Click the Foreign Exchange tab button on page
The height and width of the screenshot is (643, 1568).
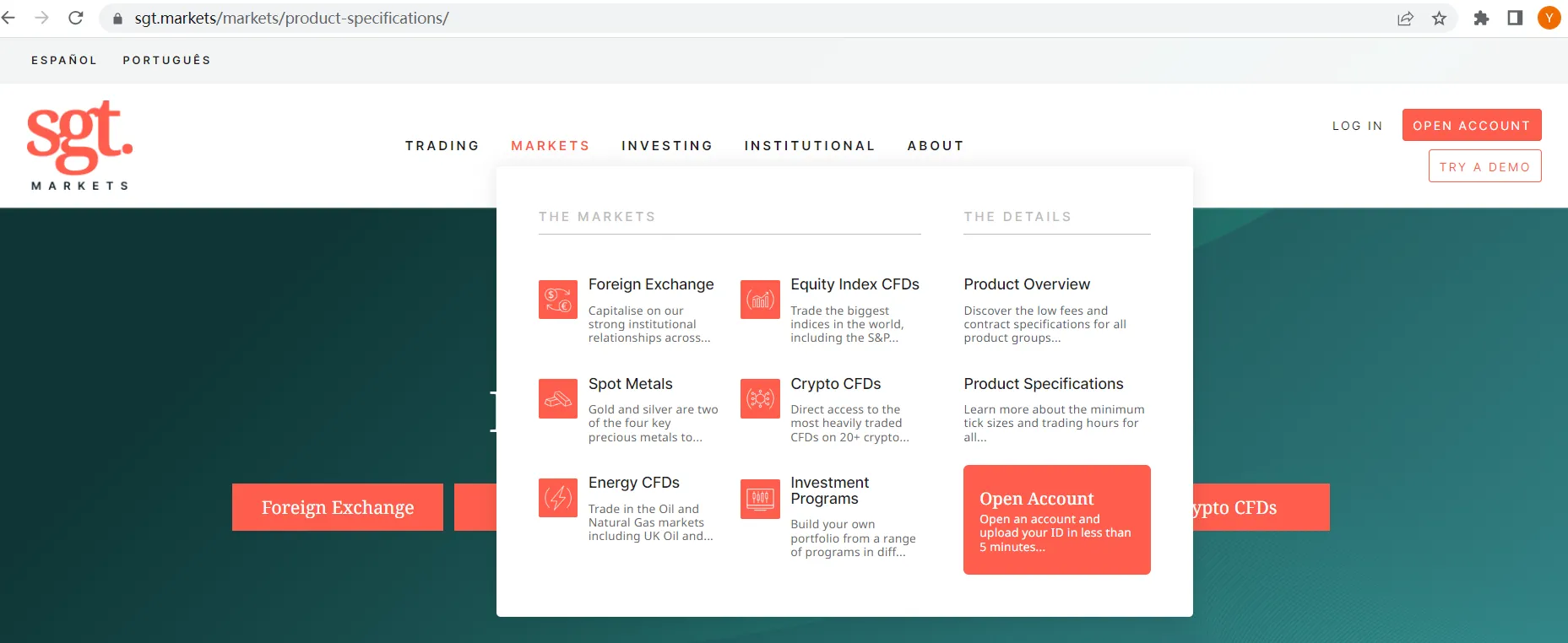(338, 507)
